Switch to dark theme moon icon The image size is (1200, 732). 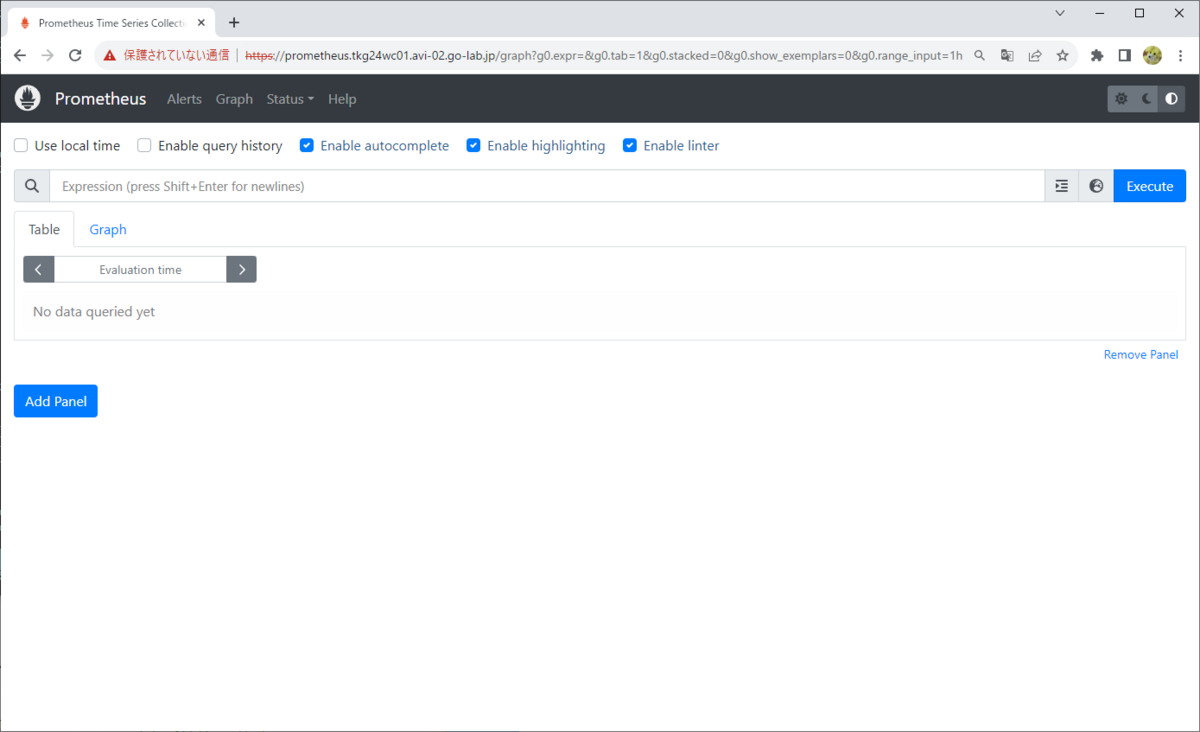[x=1147, y=99]
